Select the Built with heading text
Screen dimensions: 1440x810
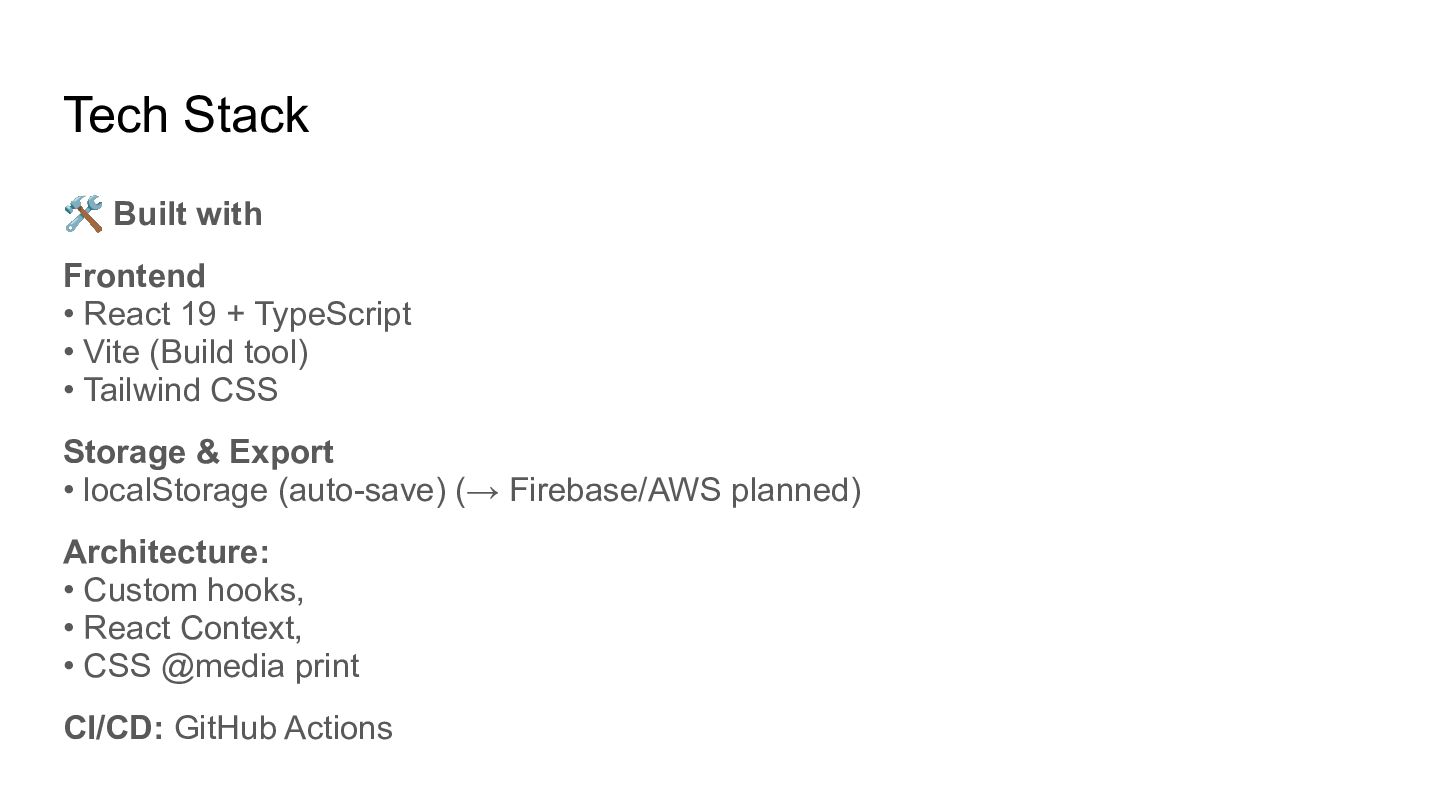(188, 214)
